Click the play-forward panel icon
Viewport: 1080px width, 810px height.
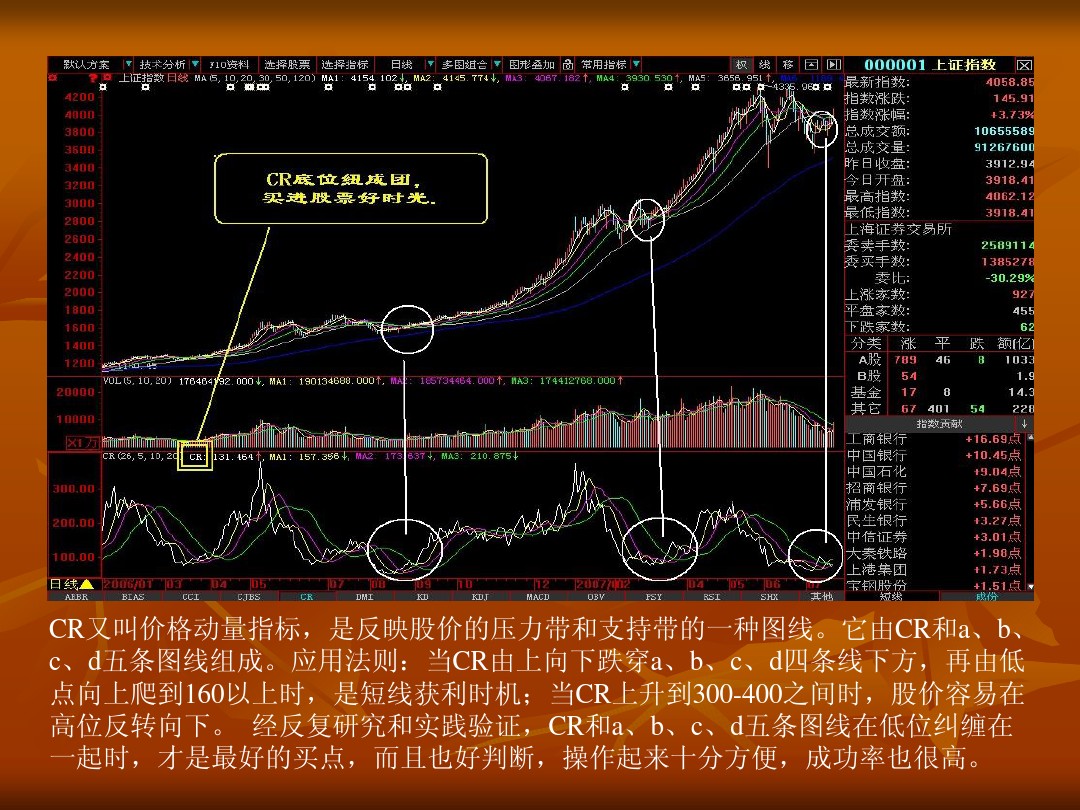(833, 64)
